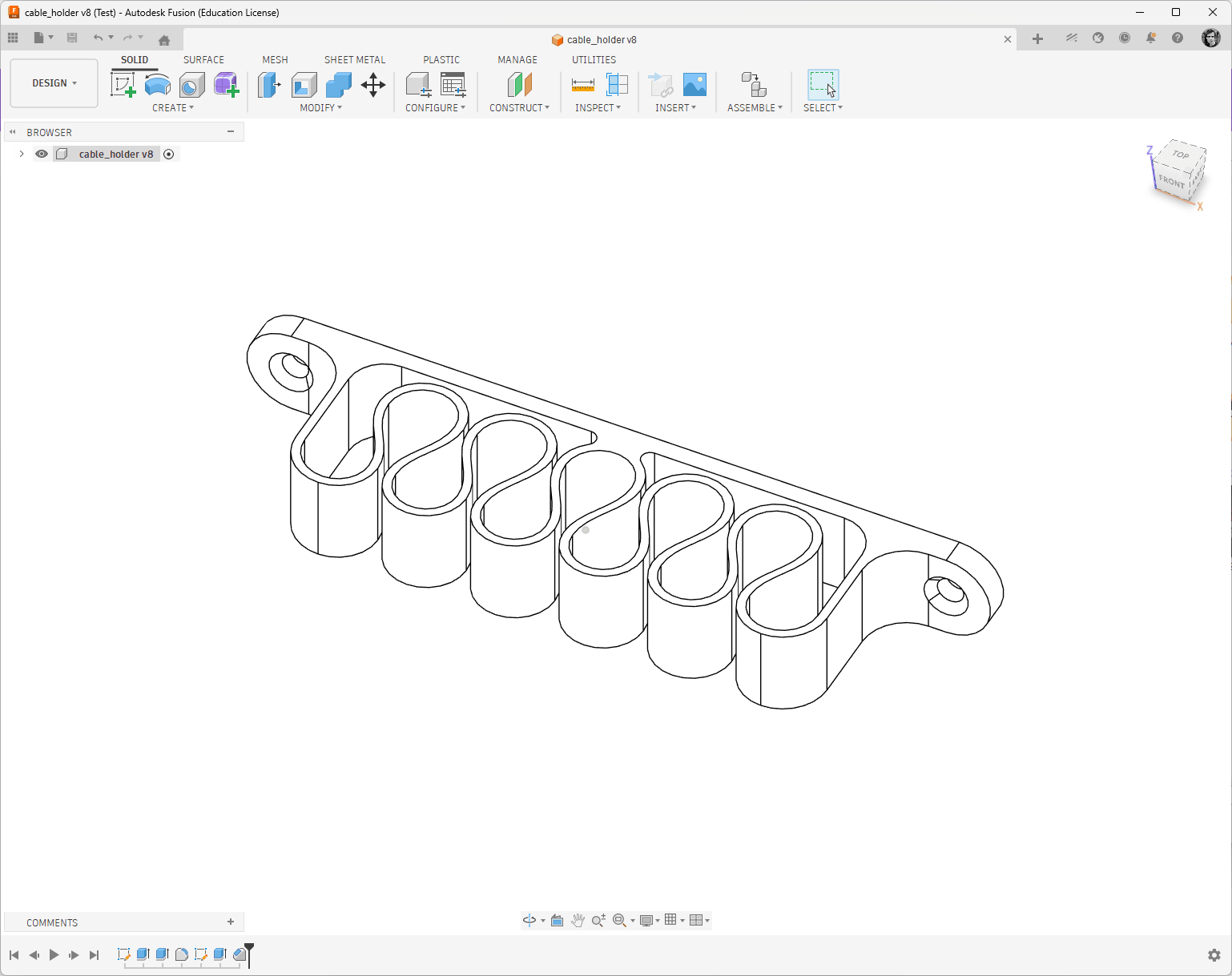
Task: Activate the Select window-selection tool icon
Action: click(823, 84)
